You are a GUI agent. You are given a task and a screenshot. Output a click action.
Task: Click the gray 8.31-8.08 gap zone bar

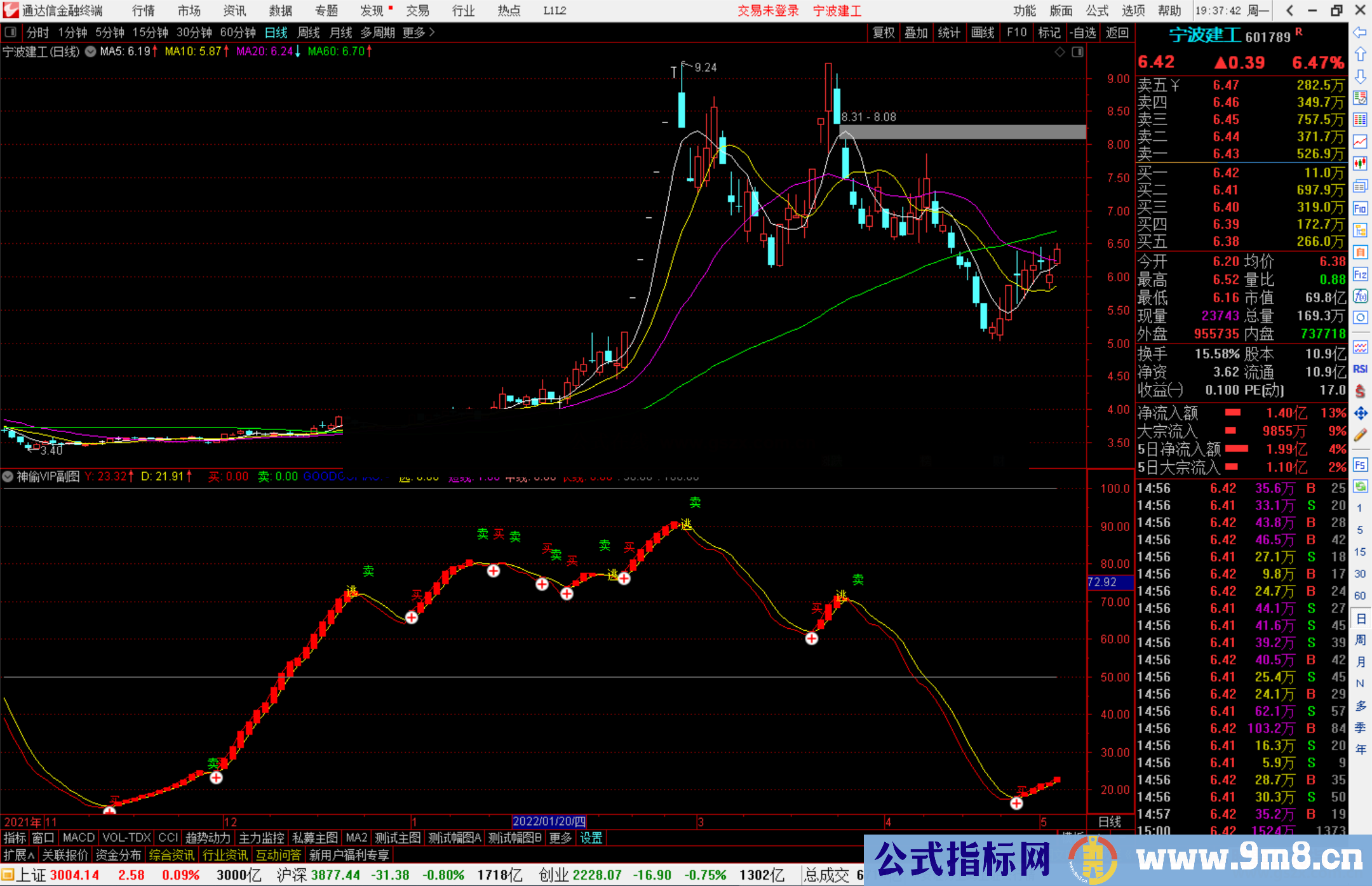[962, 132]
